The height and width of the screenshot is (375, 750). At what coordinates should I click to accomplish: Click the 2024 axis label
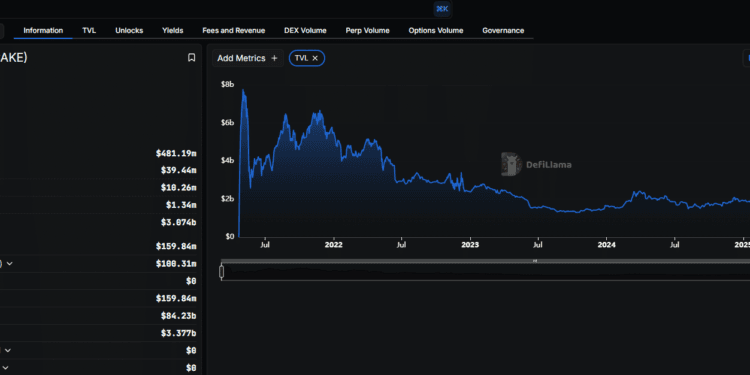[607, 245]
